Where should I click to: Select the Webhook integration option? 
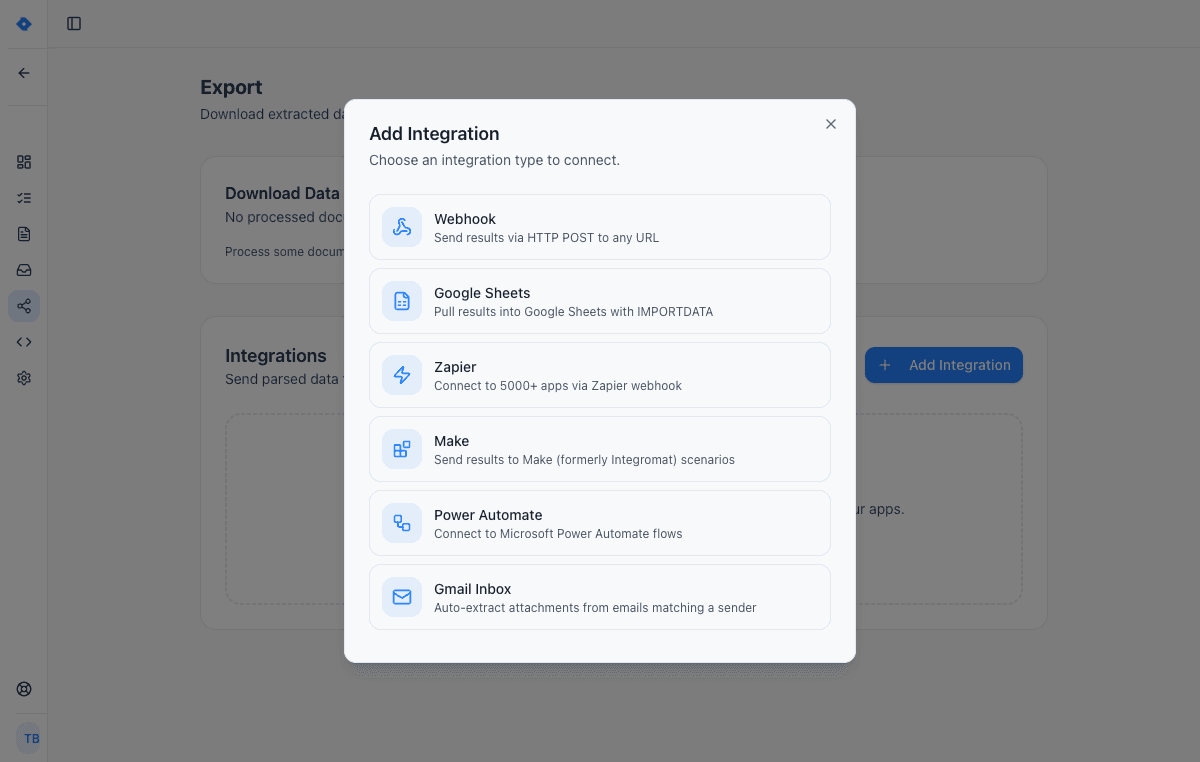[599, 227]
